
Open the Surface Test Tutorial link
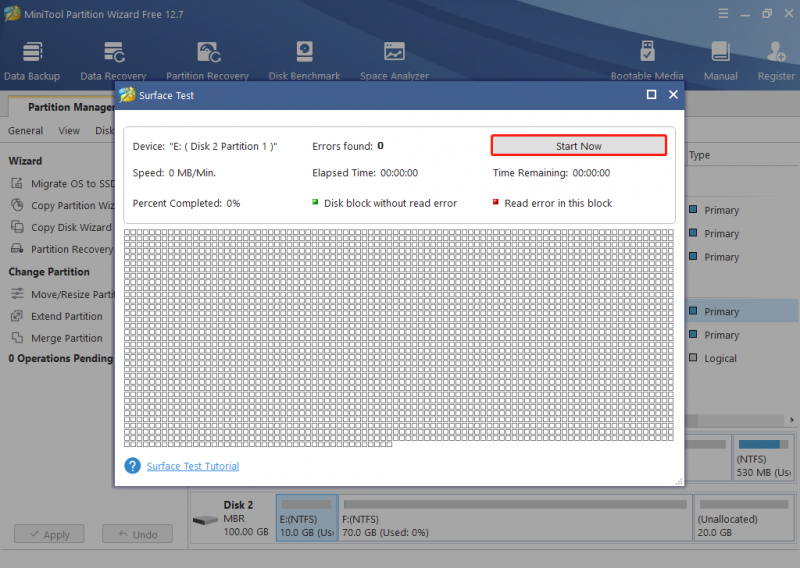(193, 466)
